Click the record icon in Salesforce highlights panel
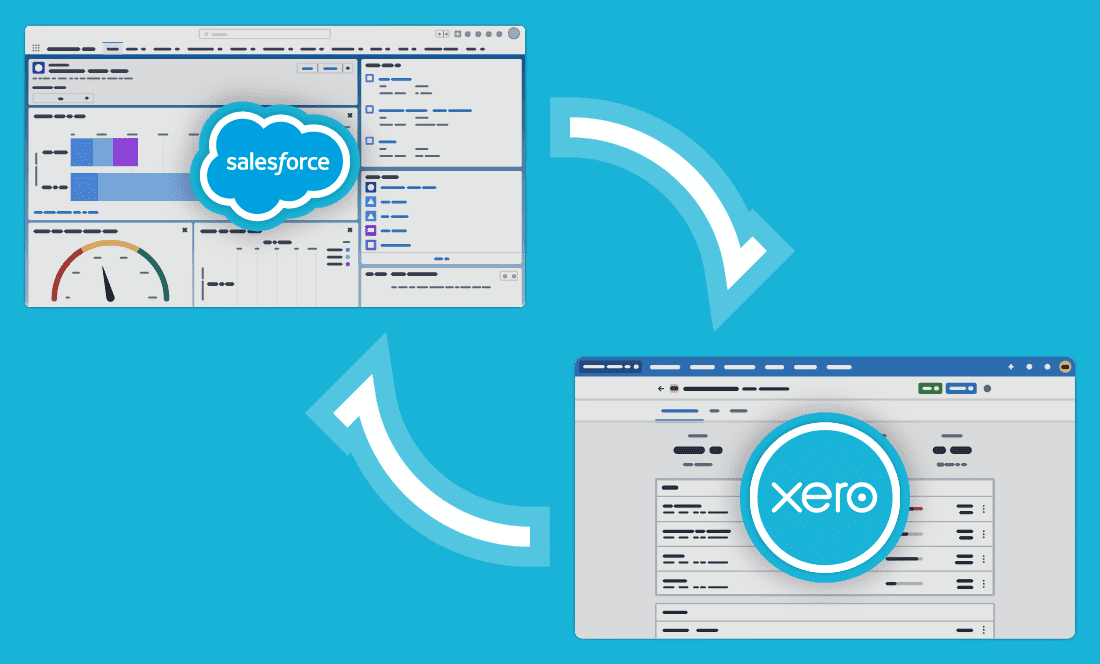This screenshot has width=1100, height=664. pyautogui.click(x=39, y=68)
